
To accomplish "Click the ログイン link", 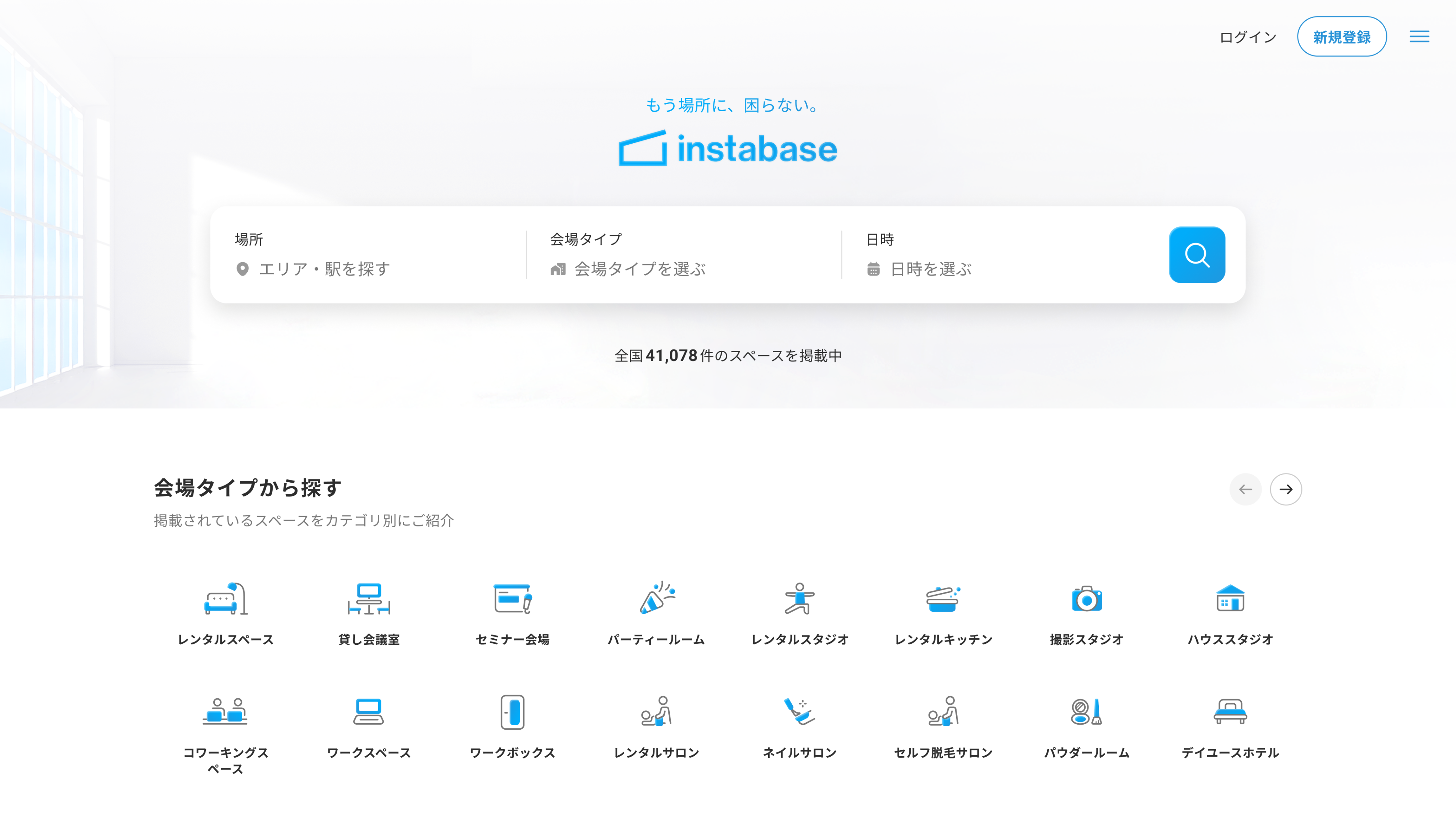I will (1247, 37).
